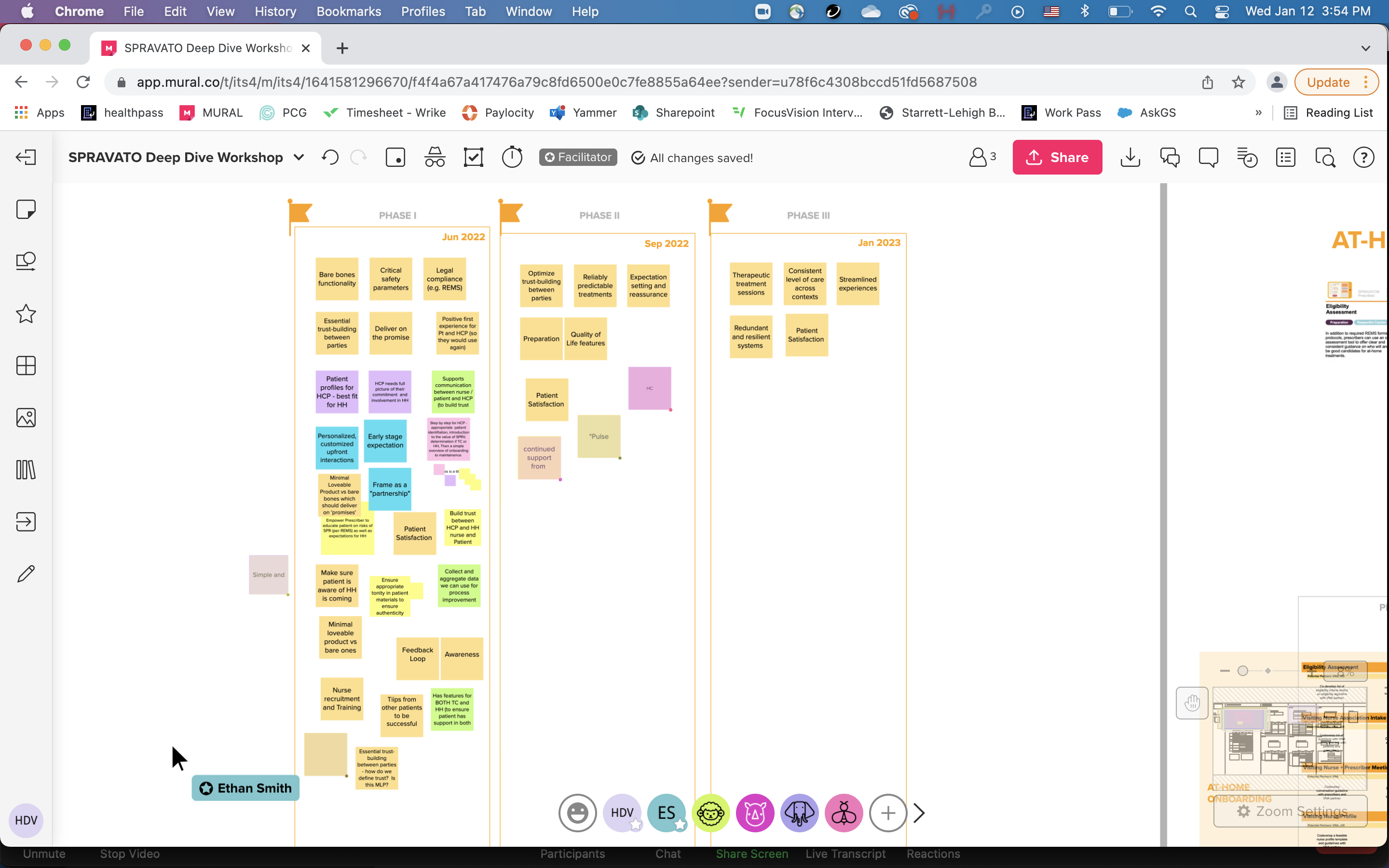Image resolution: width=1389 pixels, height=868 pixels.
Task: Open the frameworks grid tool
Action: [26, 366]
